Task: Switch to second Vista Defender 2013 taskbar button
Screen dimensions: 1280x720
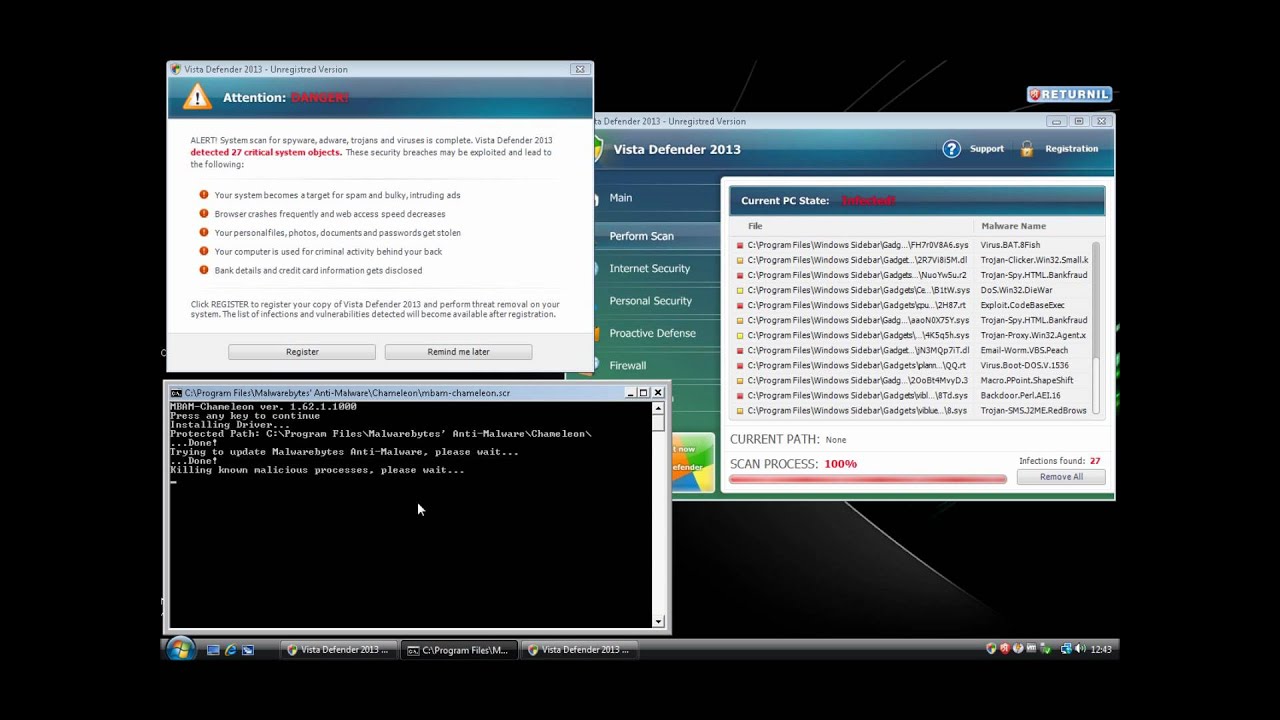Action: (578, 650)
